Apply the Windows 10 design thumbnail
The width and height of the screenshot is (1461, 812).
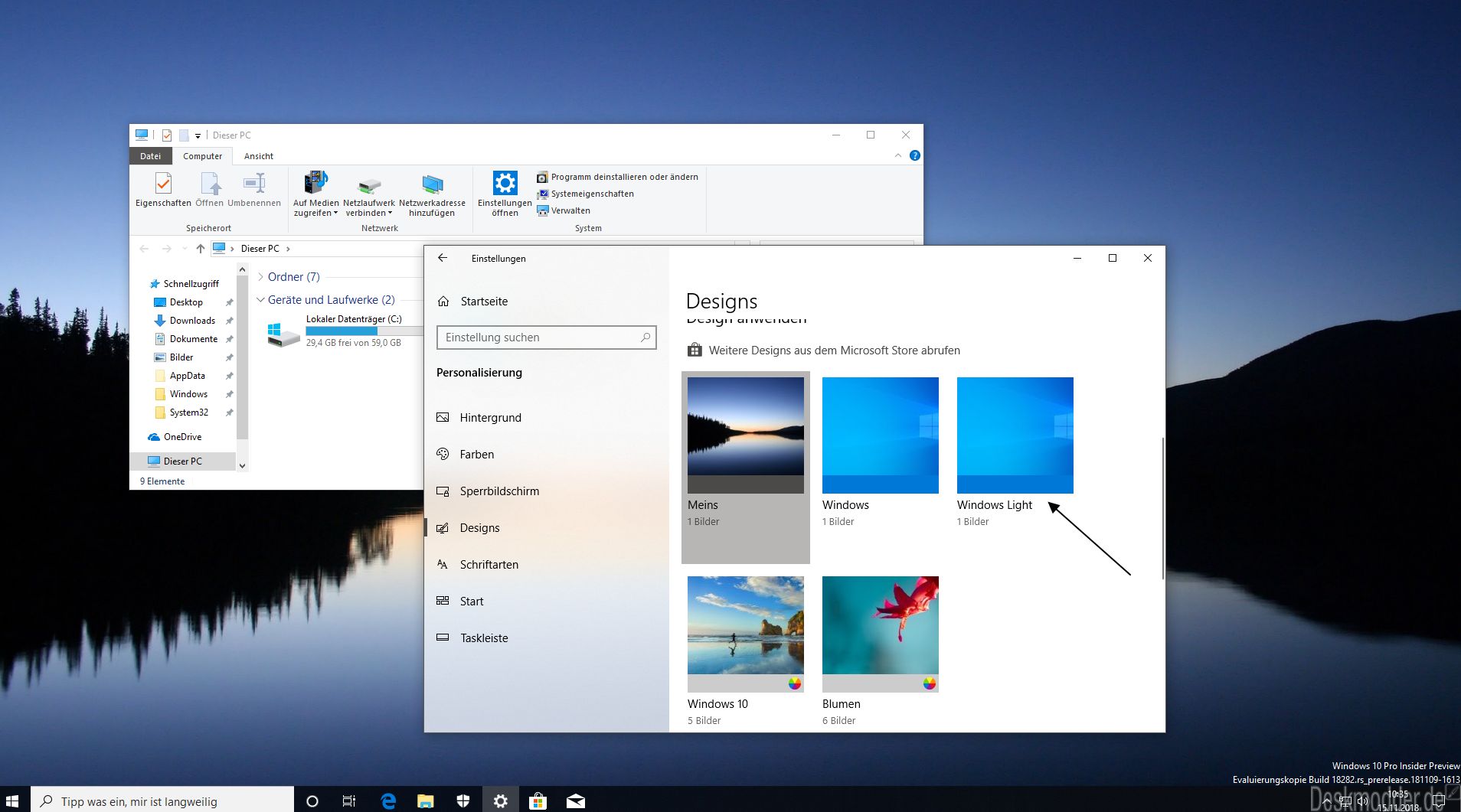[x=746, y=634]
